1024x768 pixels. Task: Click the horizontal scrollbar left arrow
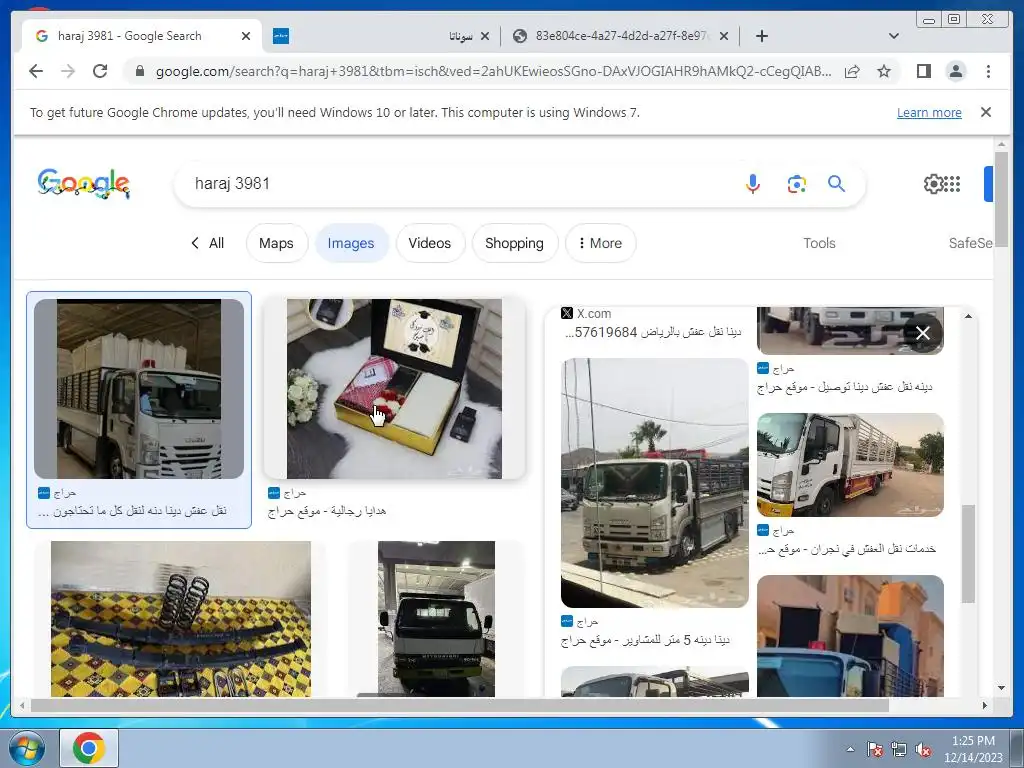pos(22,705)
